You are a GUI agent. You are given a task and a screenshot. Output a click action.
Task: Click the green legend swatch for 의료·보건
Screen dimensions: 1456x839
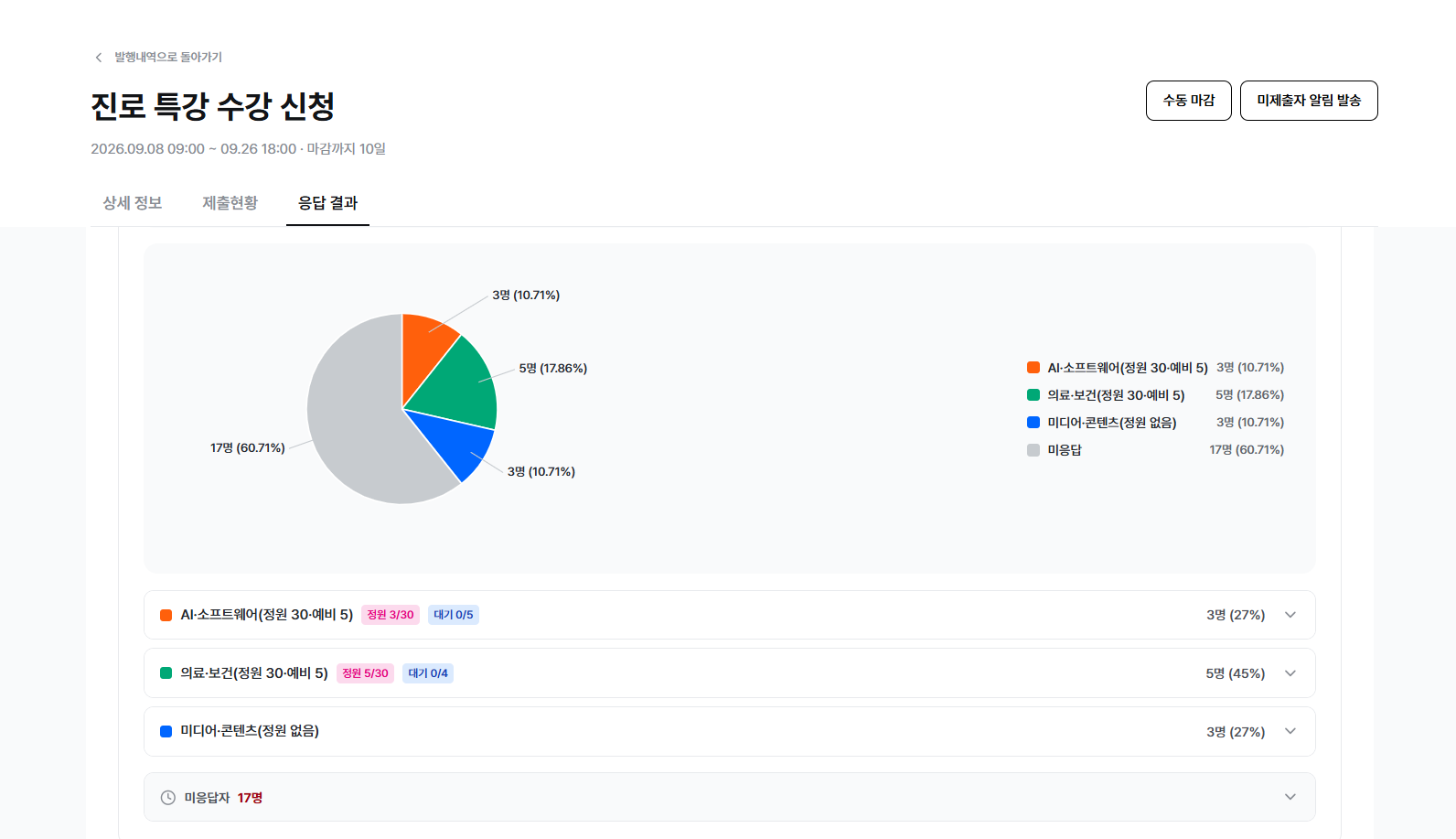[1033, 395]
